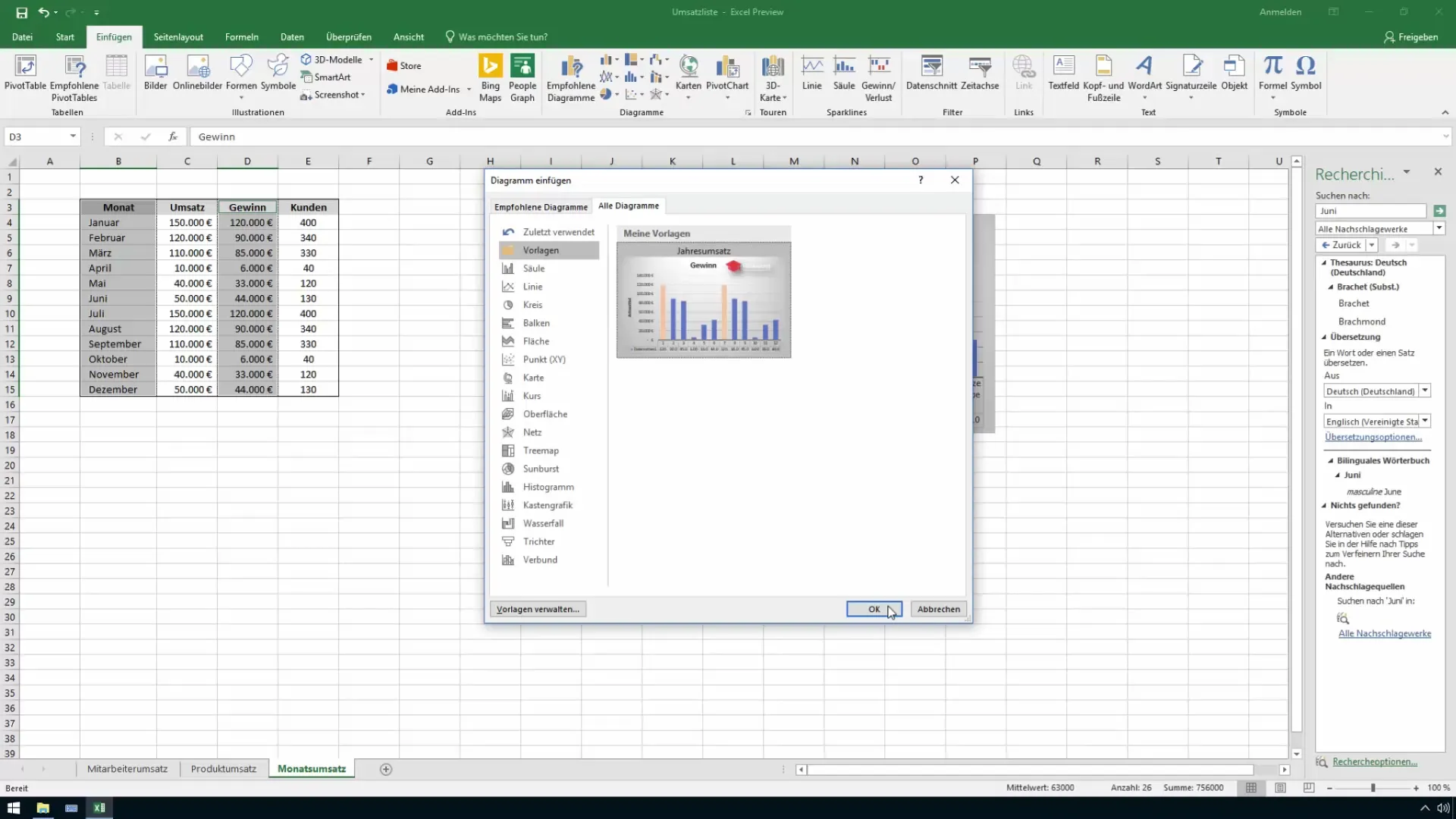The height and width of the screenshot is (819, 1456).
Task: Adjust the zoom slider handle
Action: 1373,788
